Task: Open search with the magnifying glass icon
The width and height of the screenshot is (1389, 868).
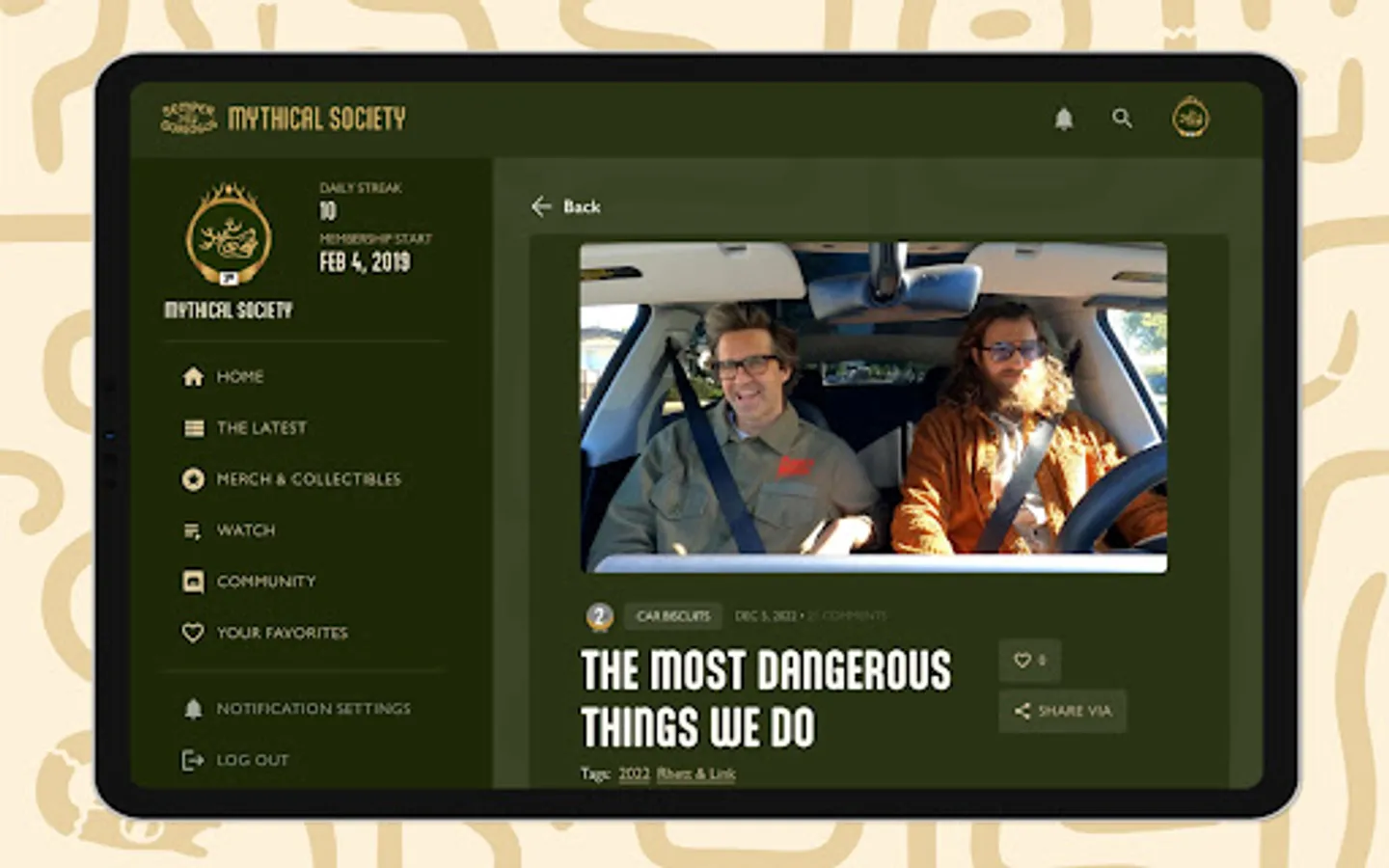Action: pos(1122,119)
